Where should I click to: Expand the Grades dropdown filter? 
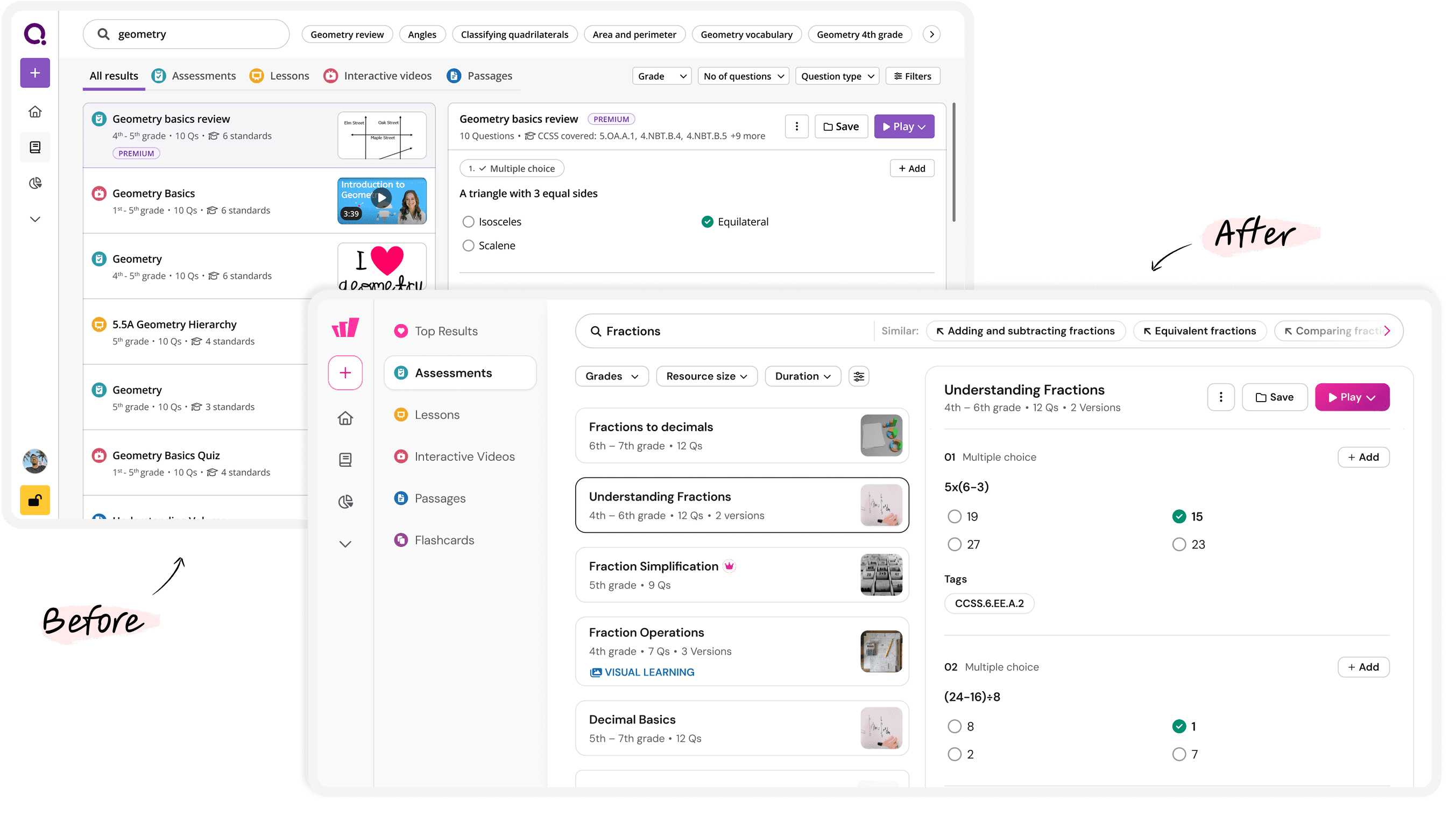612,376
